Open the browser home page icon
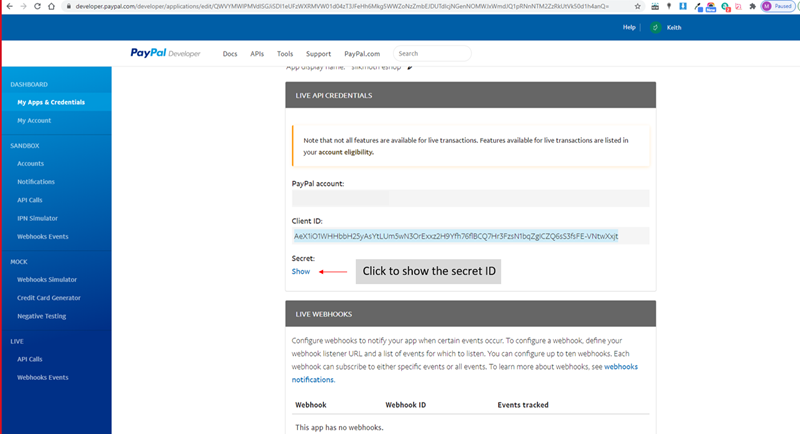This screenshot has height=434, width=800. click(x=52, y=6)
